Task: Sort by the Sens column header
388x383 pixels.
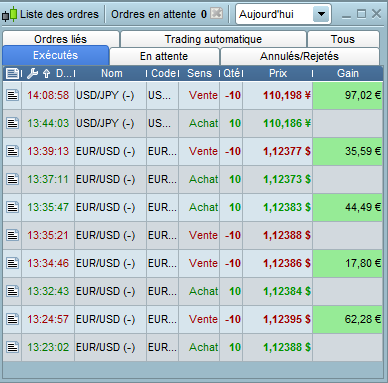Action: click(199, 73)
